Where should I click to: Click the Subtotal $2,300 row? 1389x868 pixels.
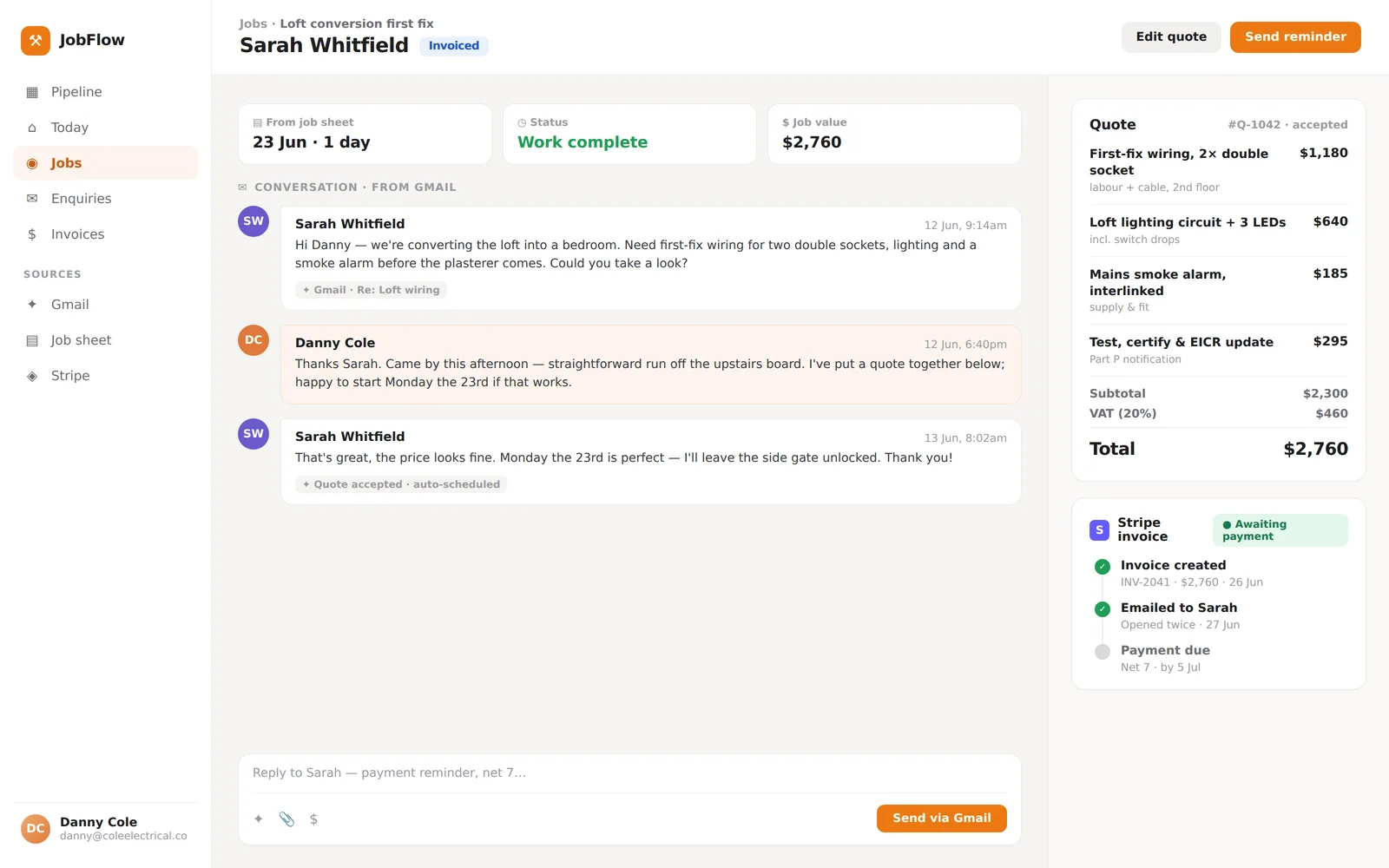coord(1219,394)
